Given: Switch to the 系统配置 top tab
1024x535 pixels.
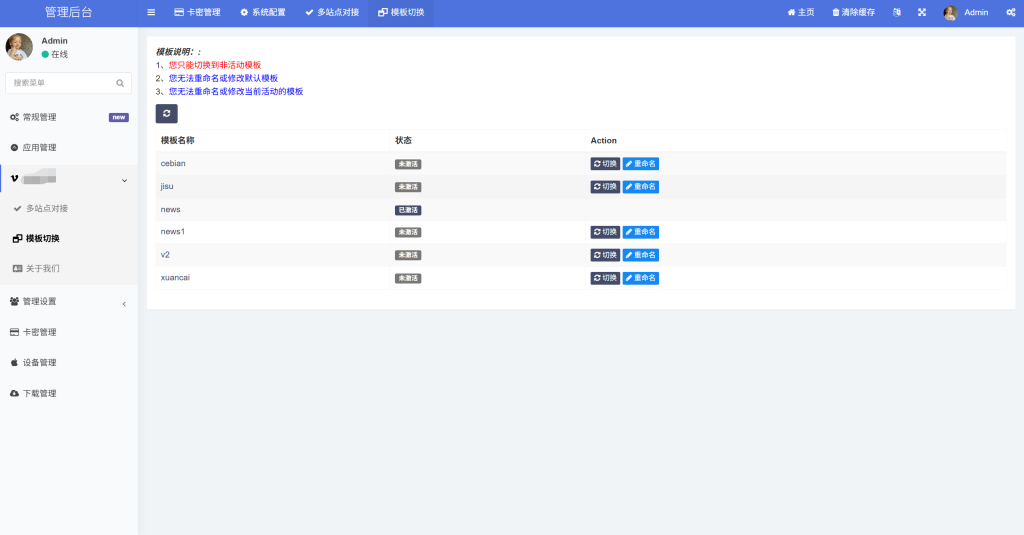Looking at the screenshot, I should coord(262,12).
